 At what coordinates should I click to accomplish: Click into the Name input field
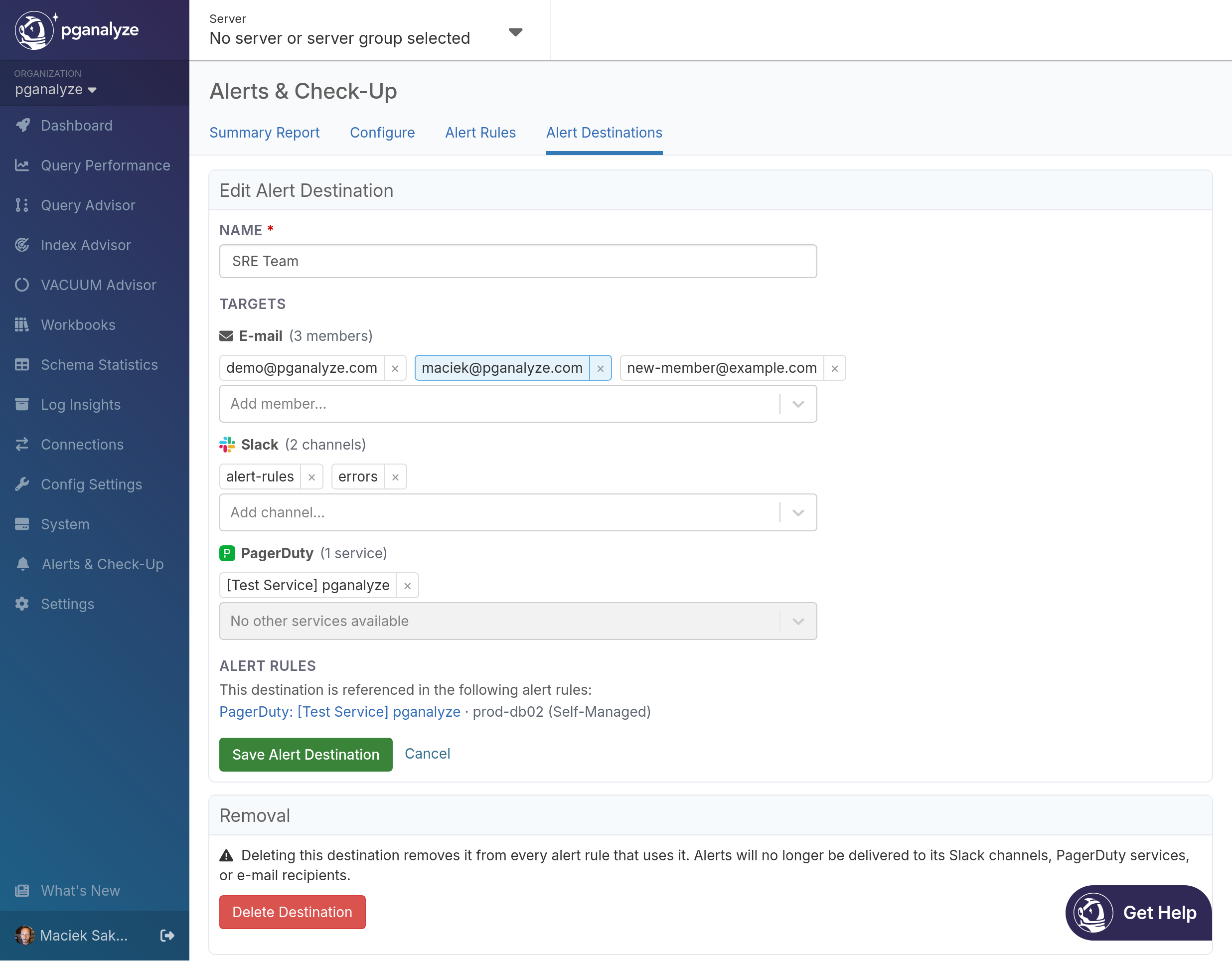[x=518, y=261]
